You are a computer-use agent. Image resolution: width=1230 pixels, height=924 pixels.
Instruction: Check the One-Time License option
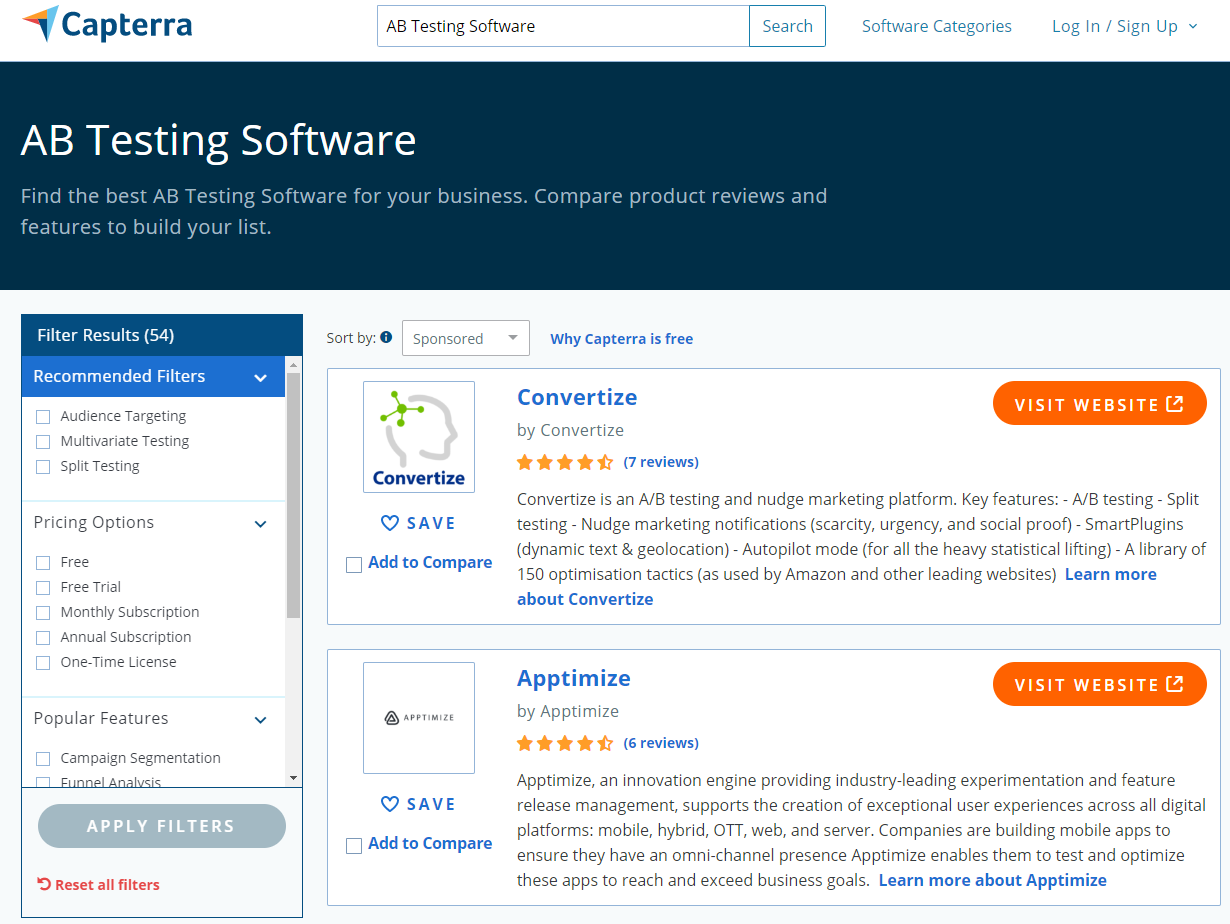pyautogui.click(x=43, y=662)
